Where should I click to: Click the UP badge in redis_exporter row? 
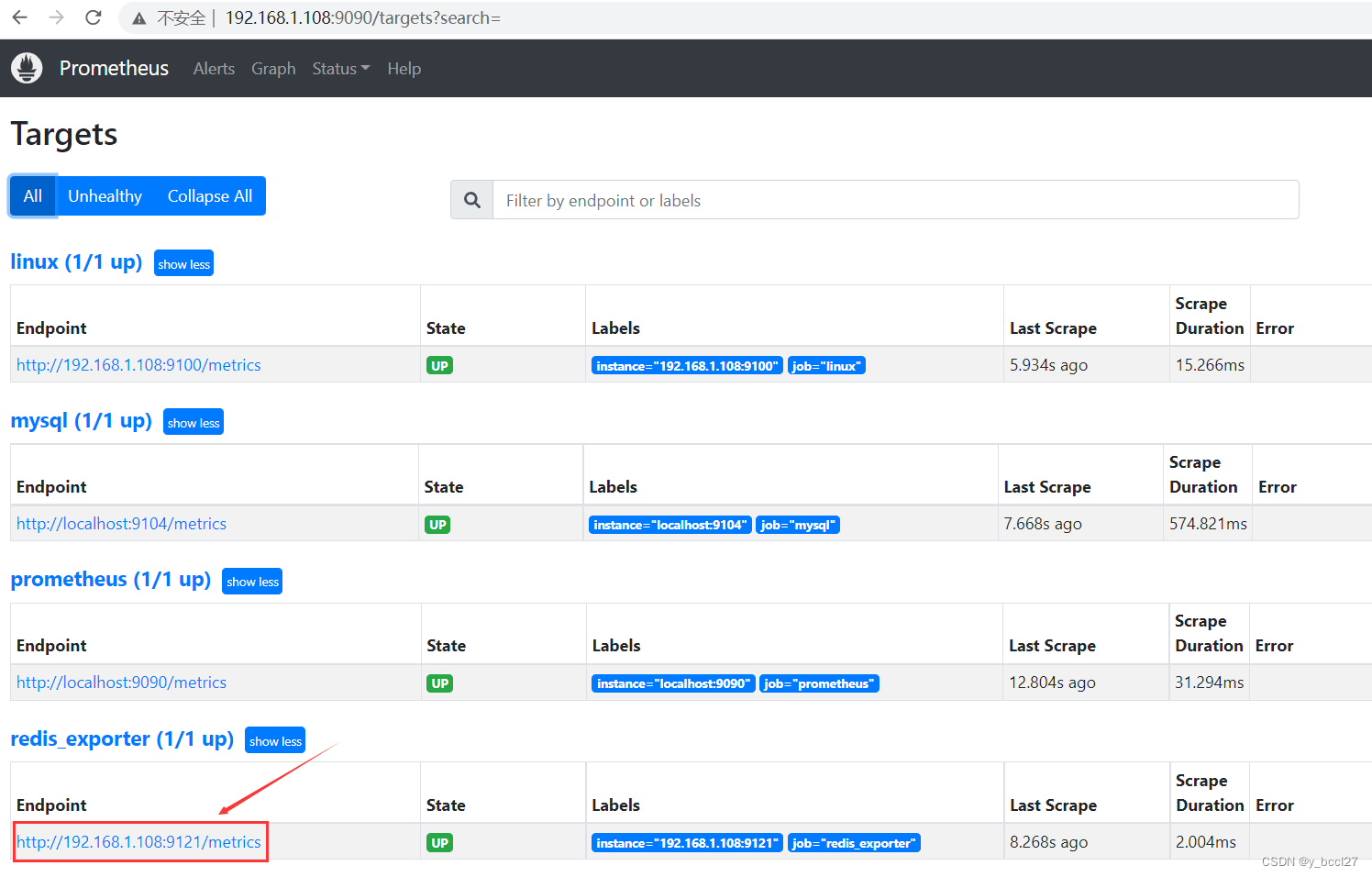coord(440,843)
